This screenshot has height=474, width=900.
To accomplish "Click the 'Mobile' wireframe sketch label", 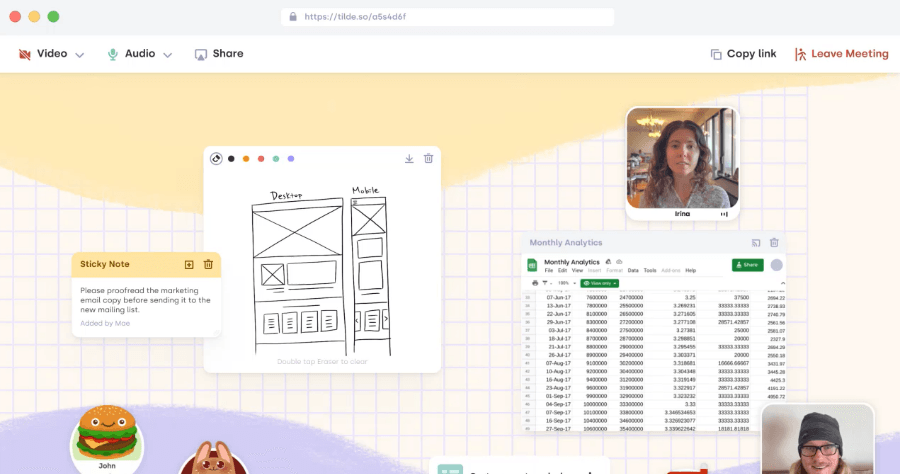I will (366, 190).
